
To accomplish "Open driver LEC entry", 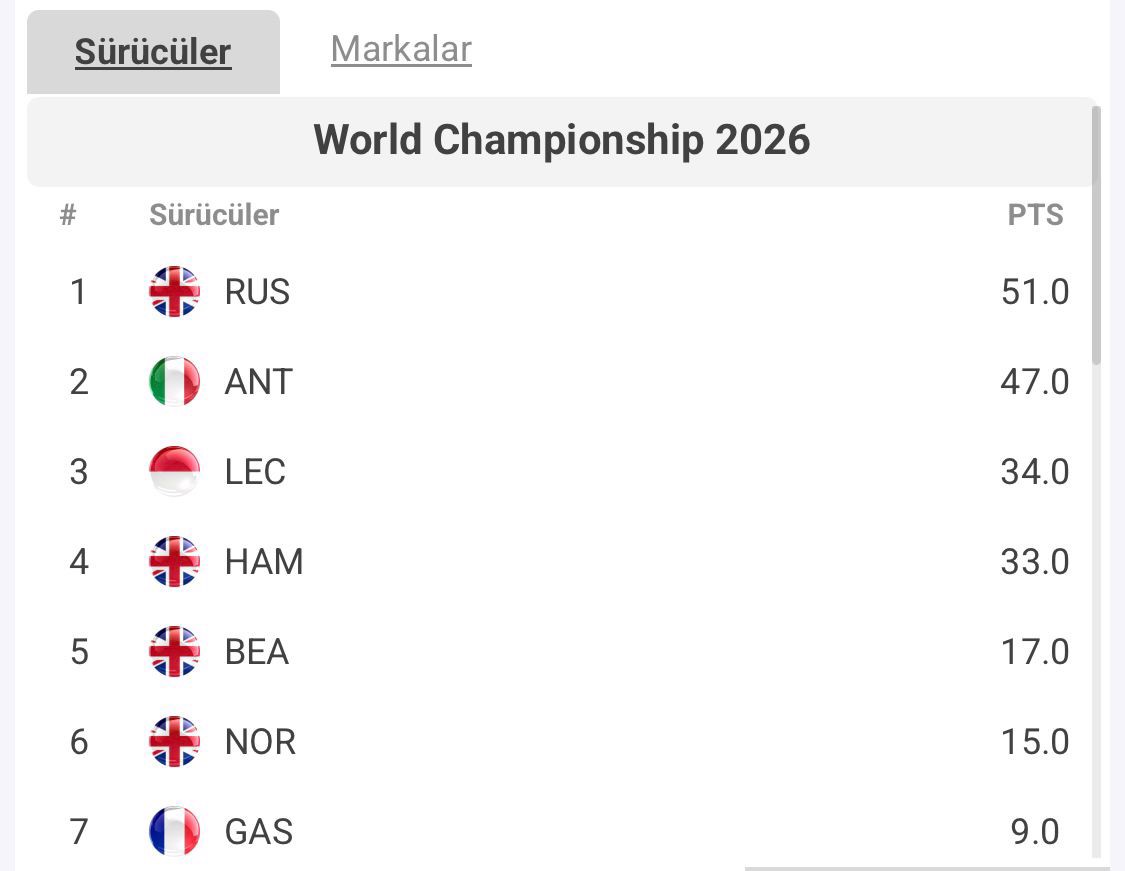I will (255, 472).
